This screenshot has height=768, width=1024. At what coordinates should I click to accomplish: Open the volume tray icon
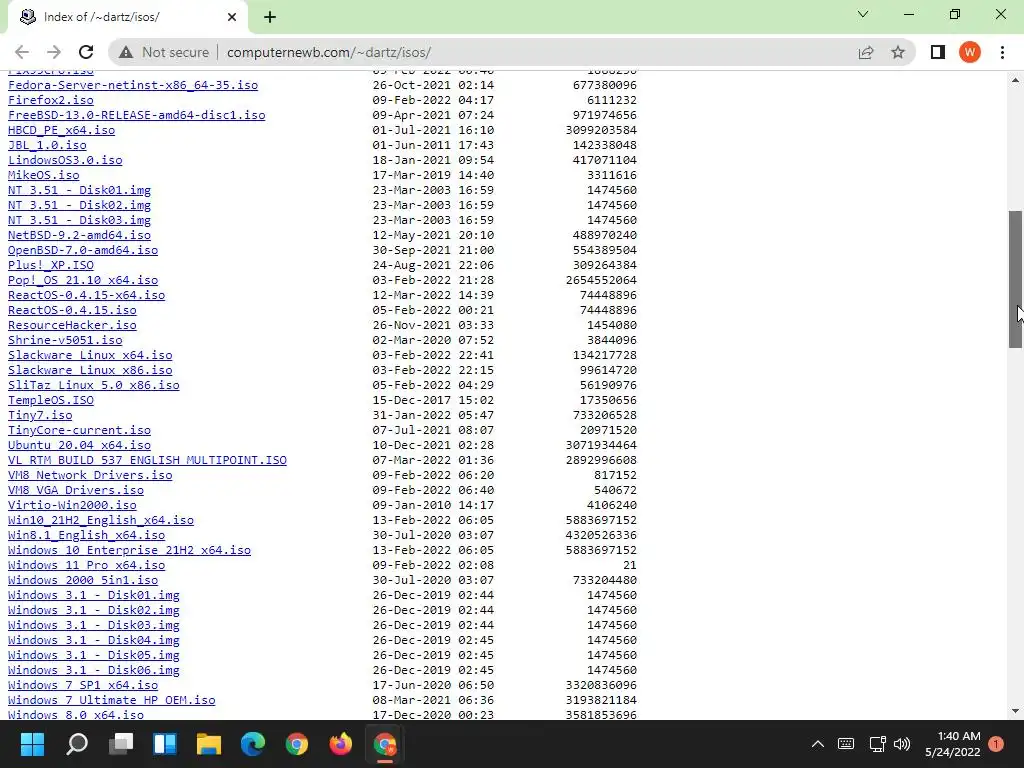tap(902, 744)
